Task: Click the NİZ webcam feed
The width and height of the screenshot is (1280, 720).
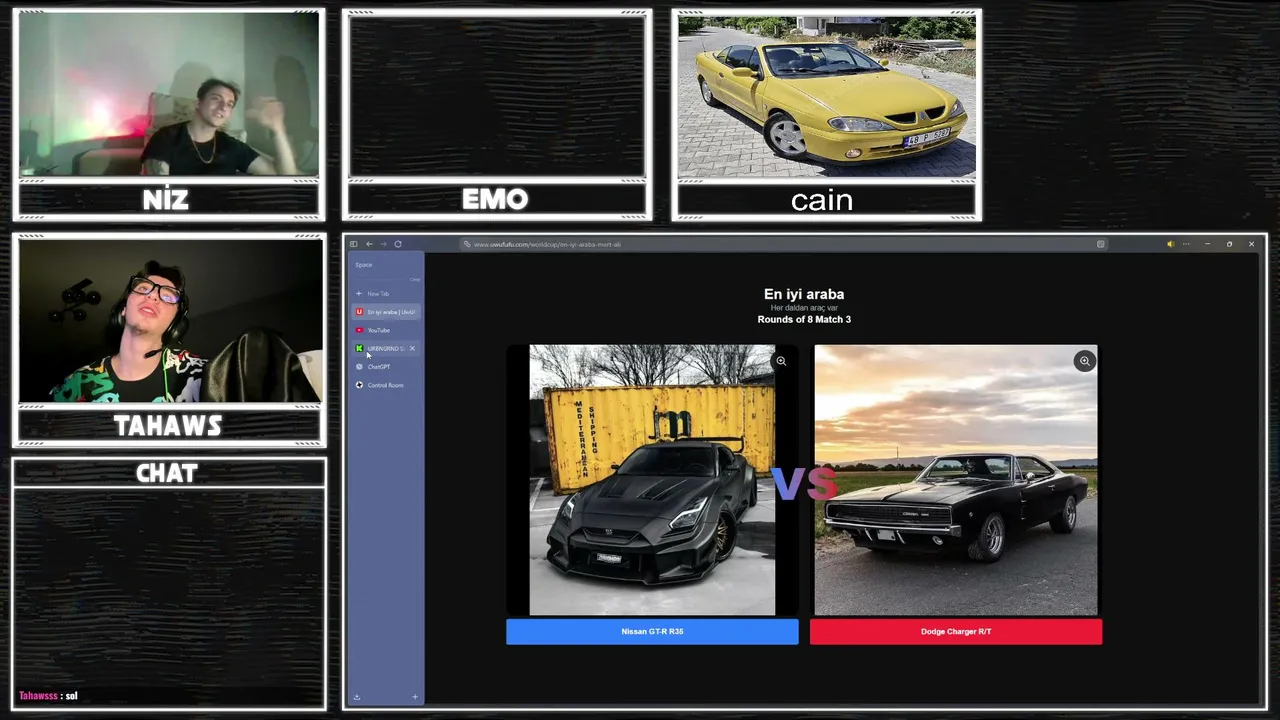Action: tap(169, 95)
